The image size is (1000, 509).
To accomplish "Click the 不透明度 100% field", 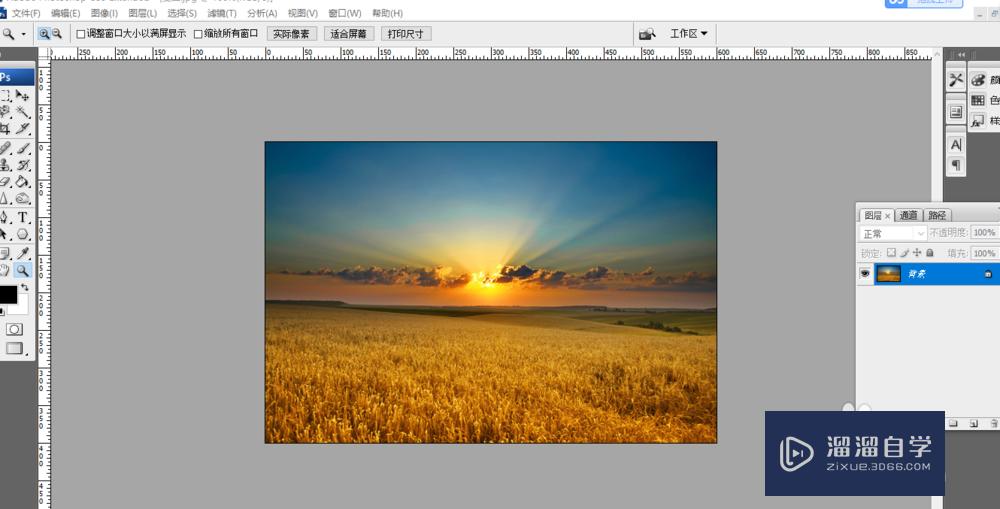I will coord(984,233).
